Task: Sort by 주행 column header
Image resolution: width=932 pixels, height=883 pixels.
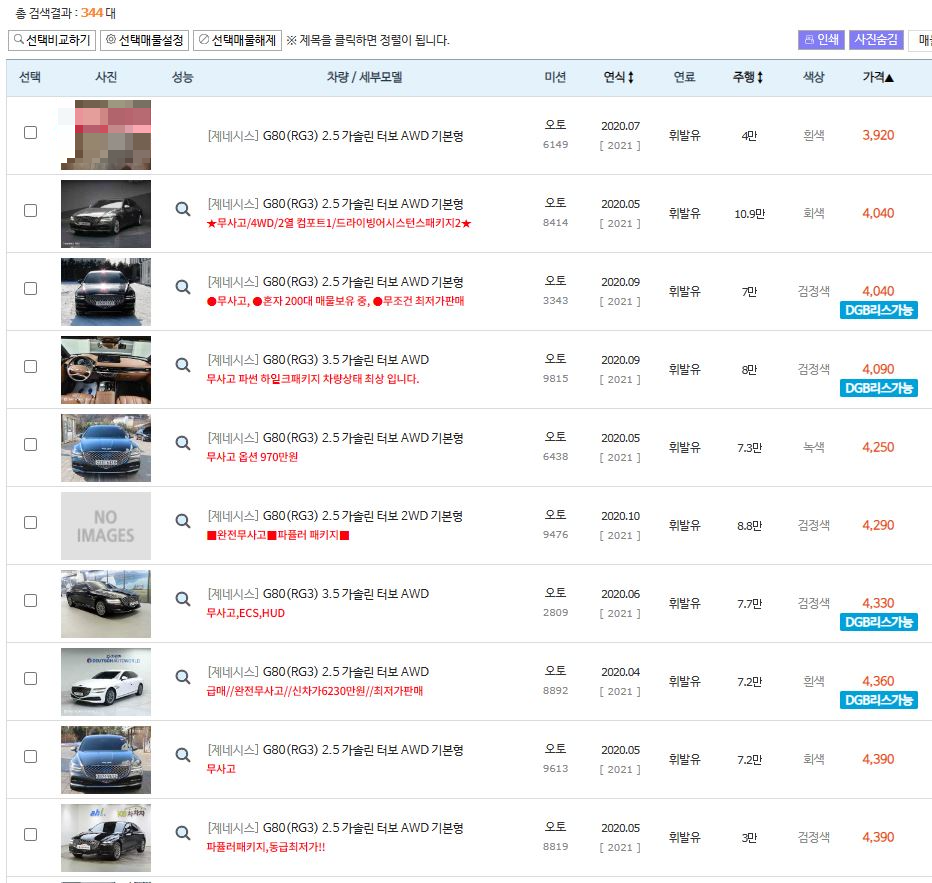Action: (748, 77)
